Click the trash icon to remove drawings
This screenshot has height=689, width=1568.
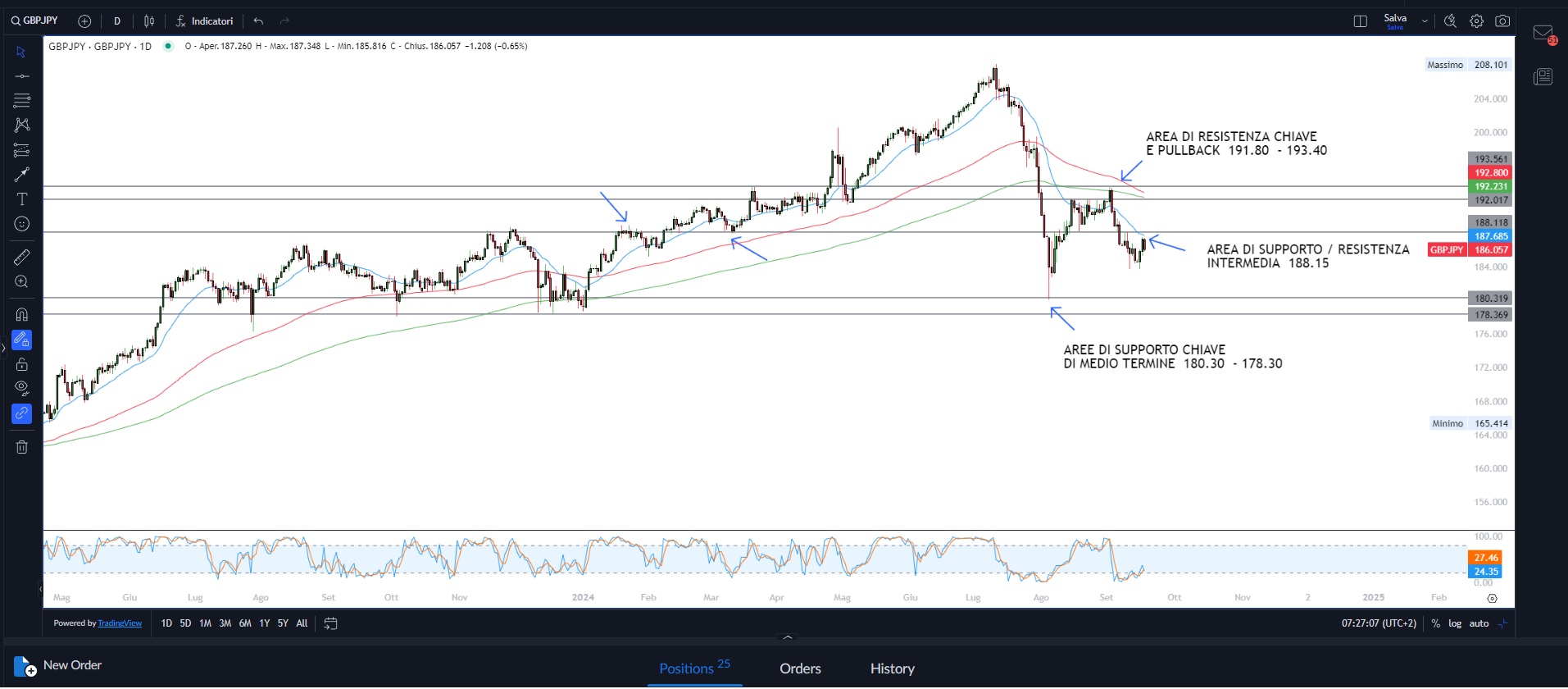pyautogui.click(x=22, y=447)
